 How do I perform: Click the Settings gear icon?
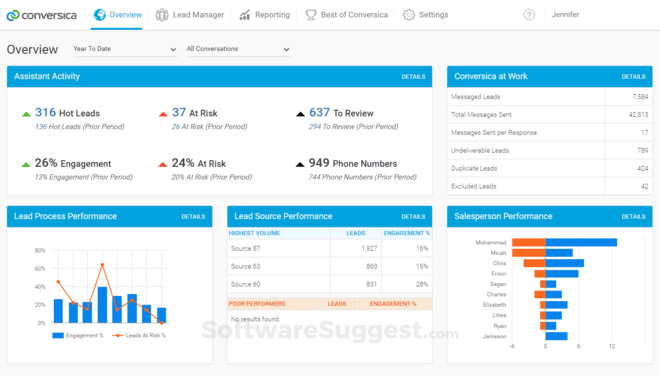408,15
